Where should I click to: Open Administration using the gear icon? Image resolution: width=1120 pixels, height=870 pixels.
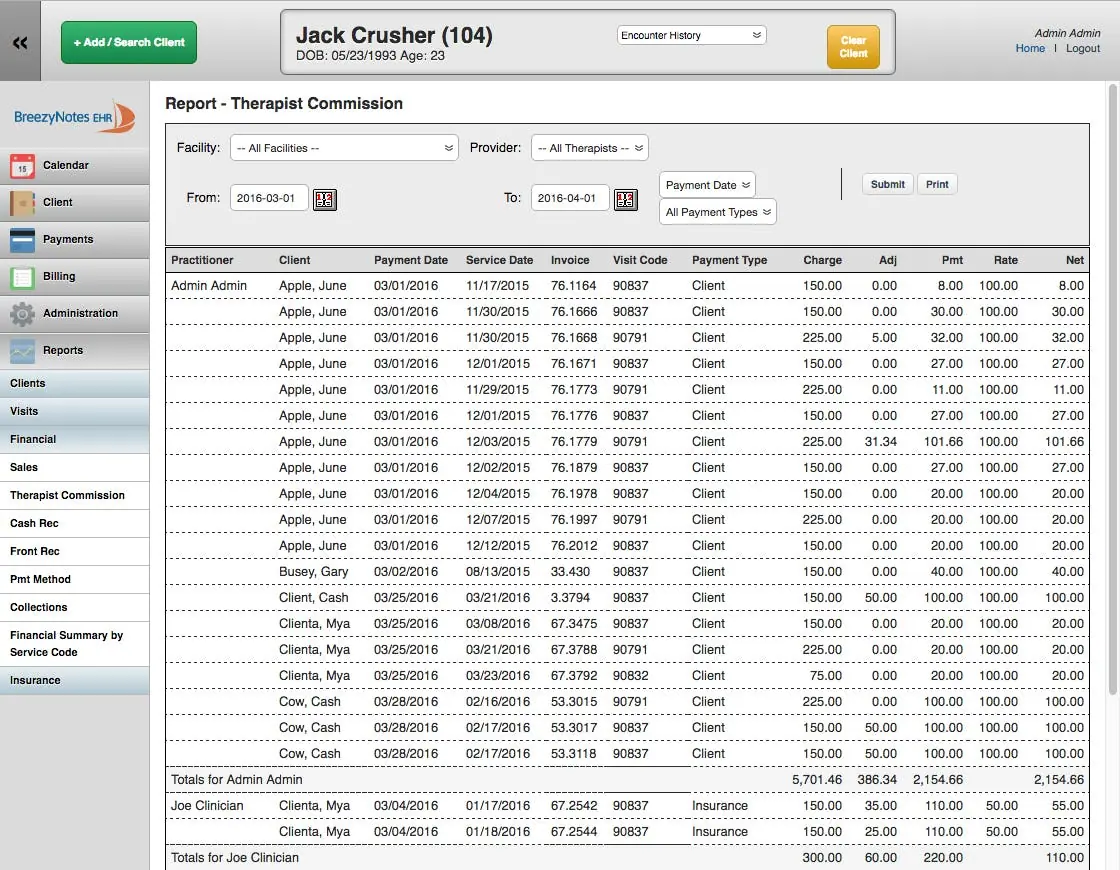click(x=22, y=313)
